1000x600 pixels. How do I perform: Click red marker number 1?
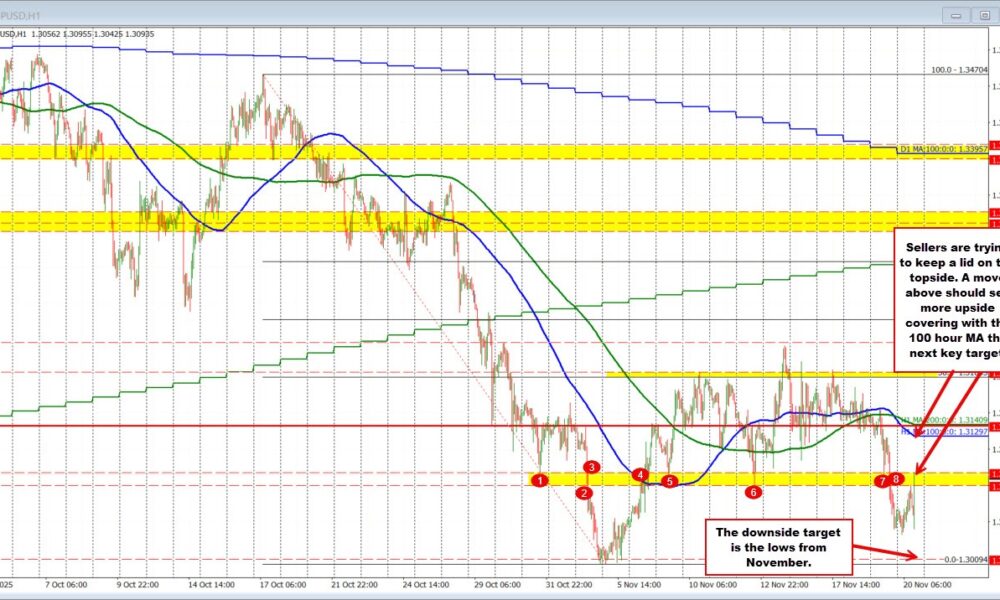540,480
